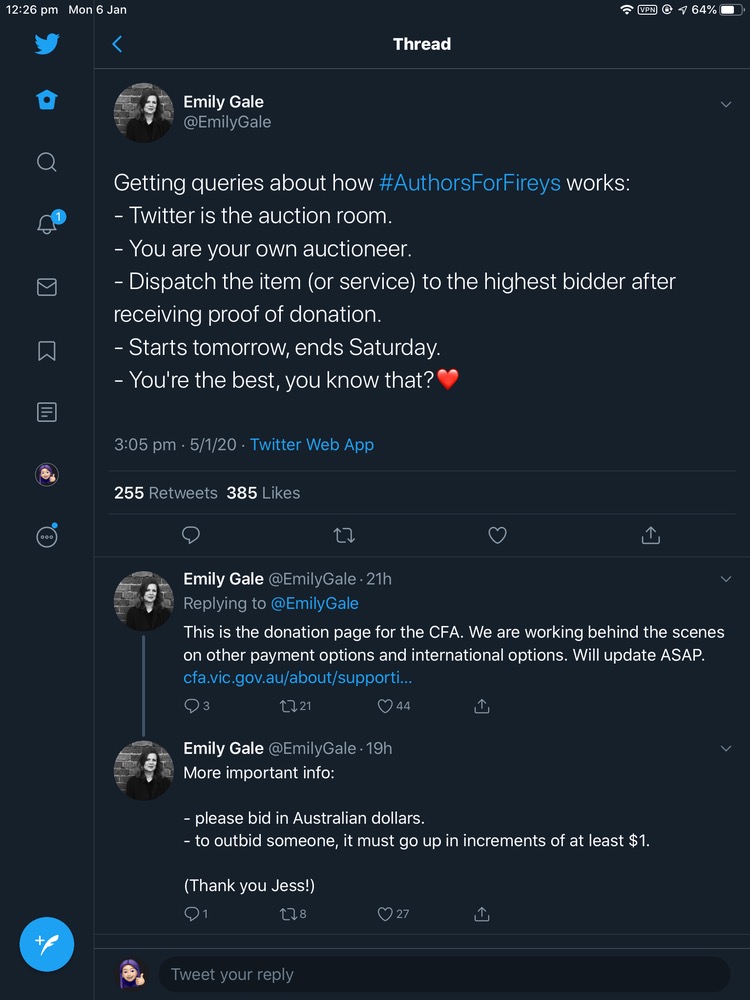Open the Search explore icon
The height and width of the screenshot is (1000, 750).
pyautogui.click(x=47, y=162)
